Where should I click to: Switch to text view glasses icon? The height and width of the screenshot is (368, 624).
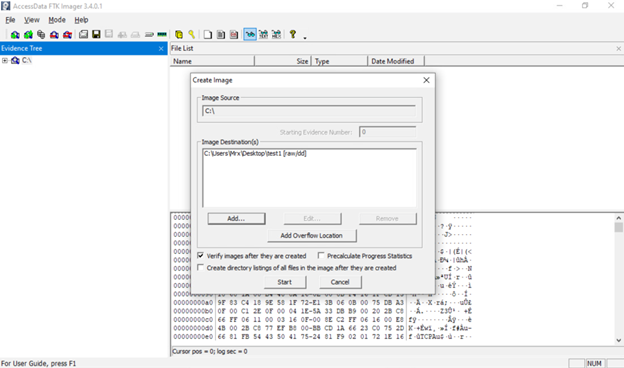pos(263,35)
